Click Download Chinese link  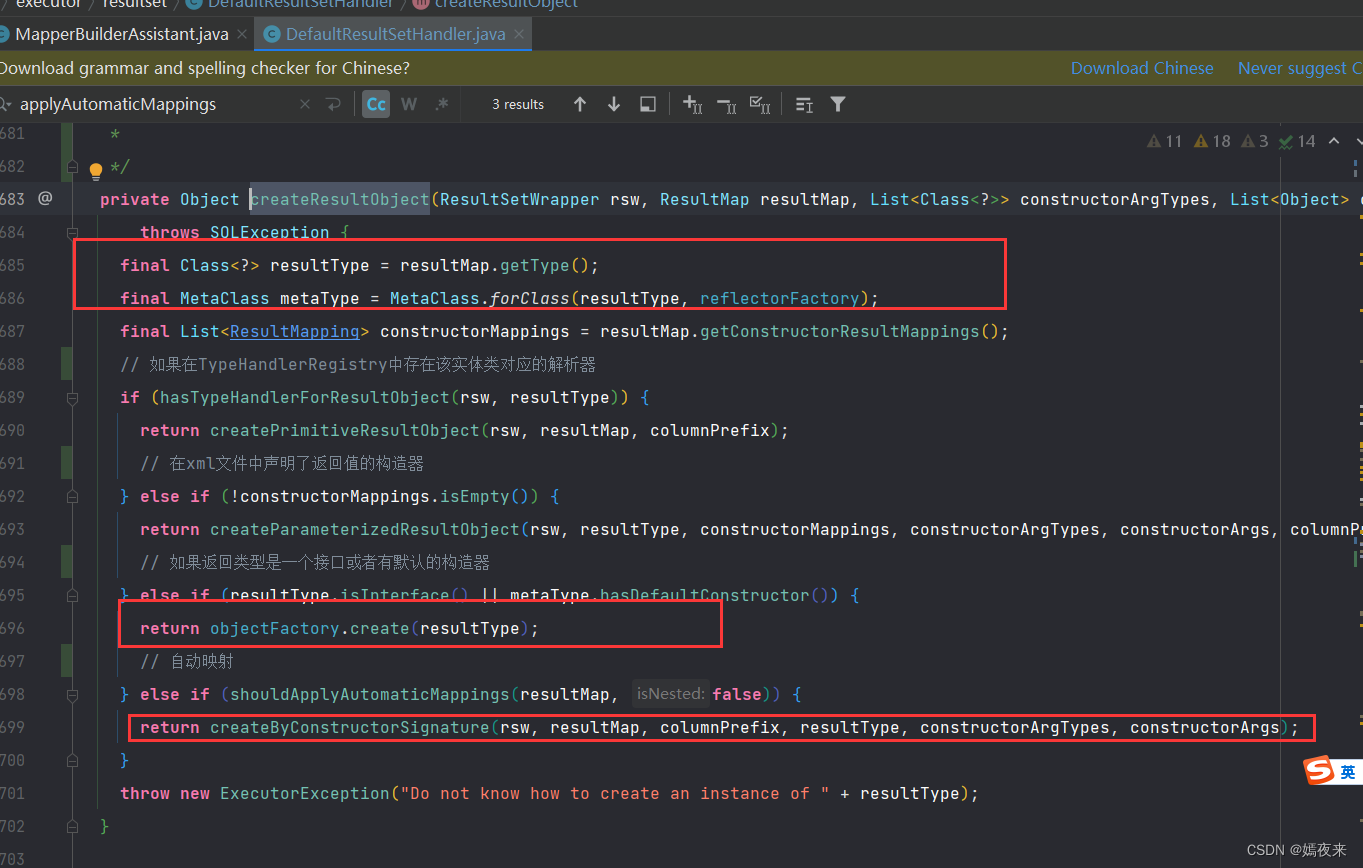coord(1142,68)
